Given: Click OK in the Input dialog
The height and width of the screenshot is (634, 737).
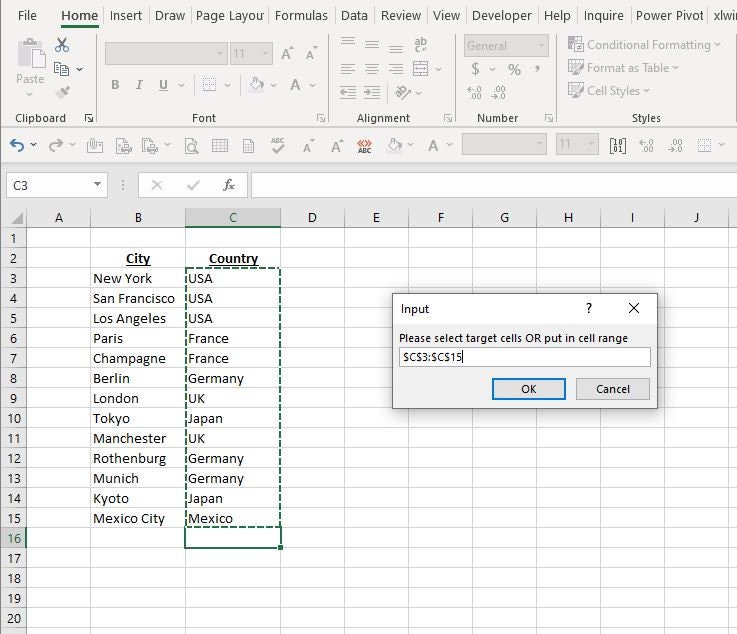Looking at the screenshot, I should click(529, 389).
